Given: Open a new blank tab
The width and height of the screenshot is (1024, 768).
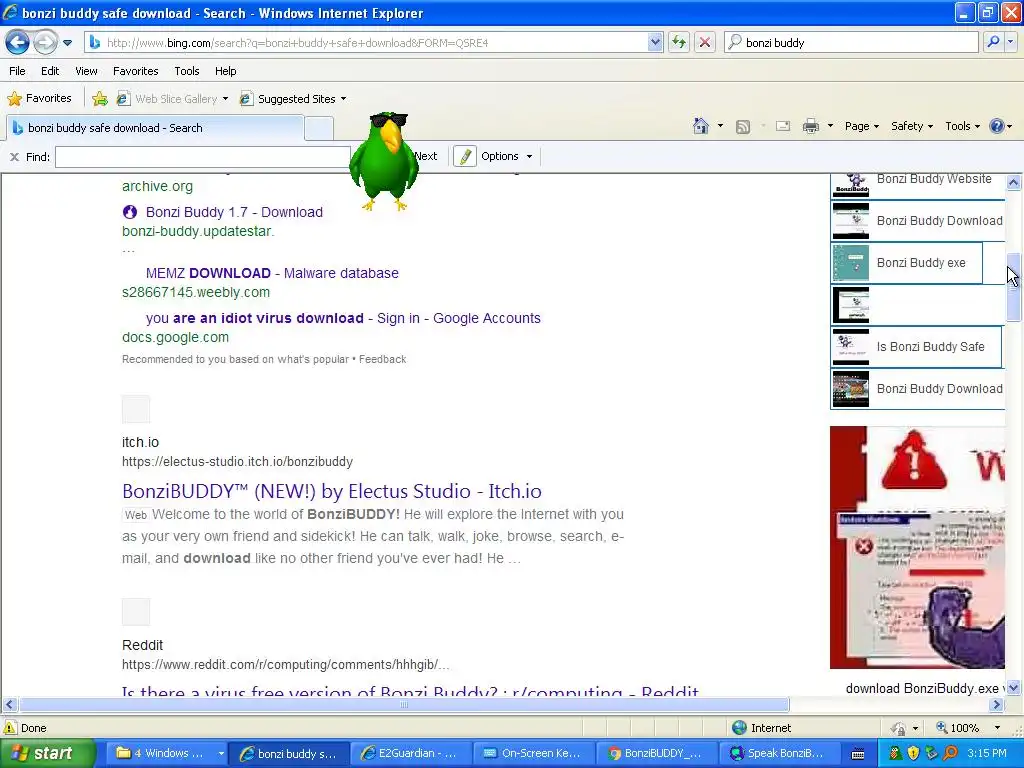Looking at the screenshot, I should click(319, 129).
